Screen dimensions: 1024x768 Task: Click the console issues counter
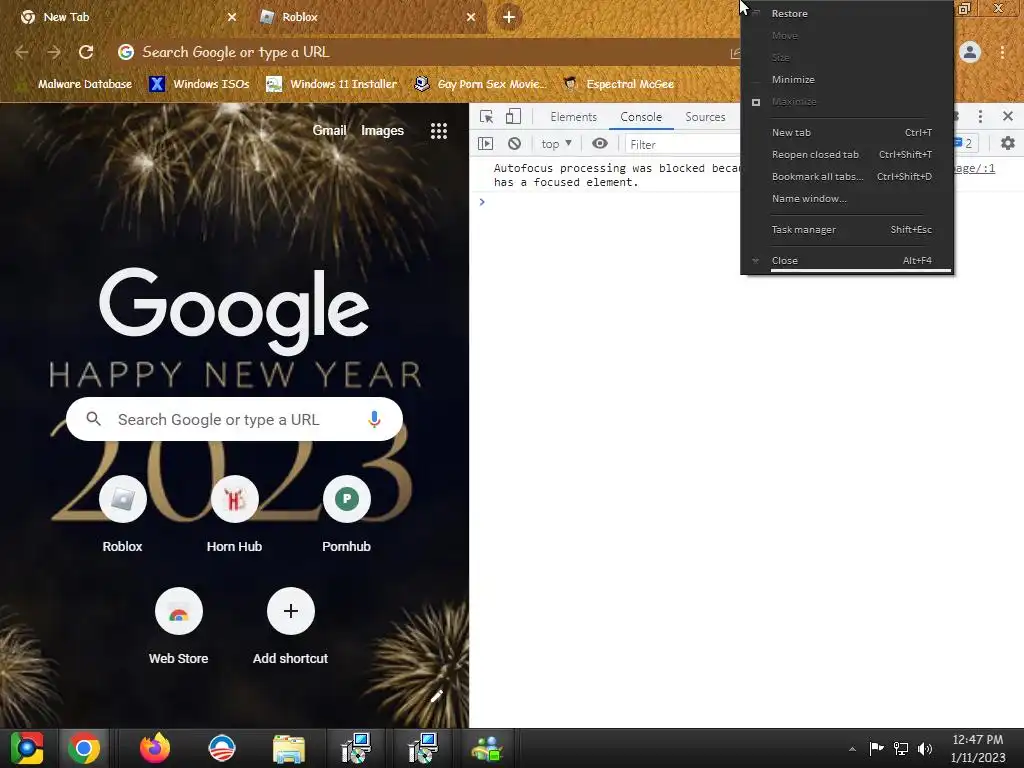coord(966,143)
